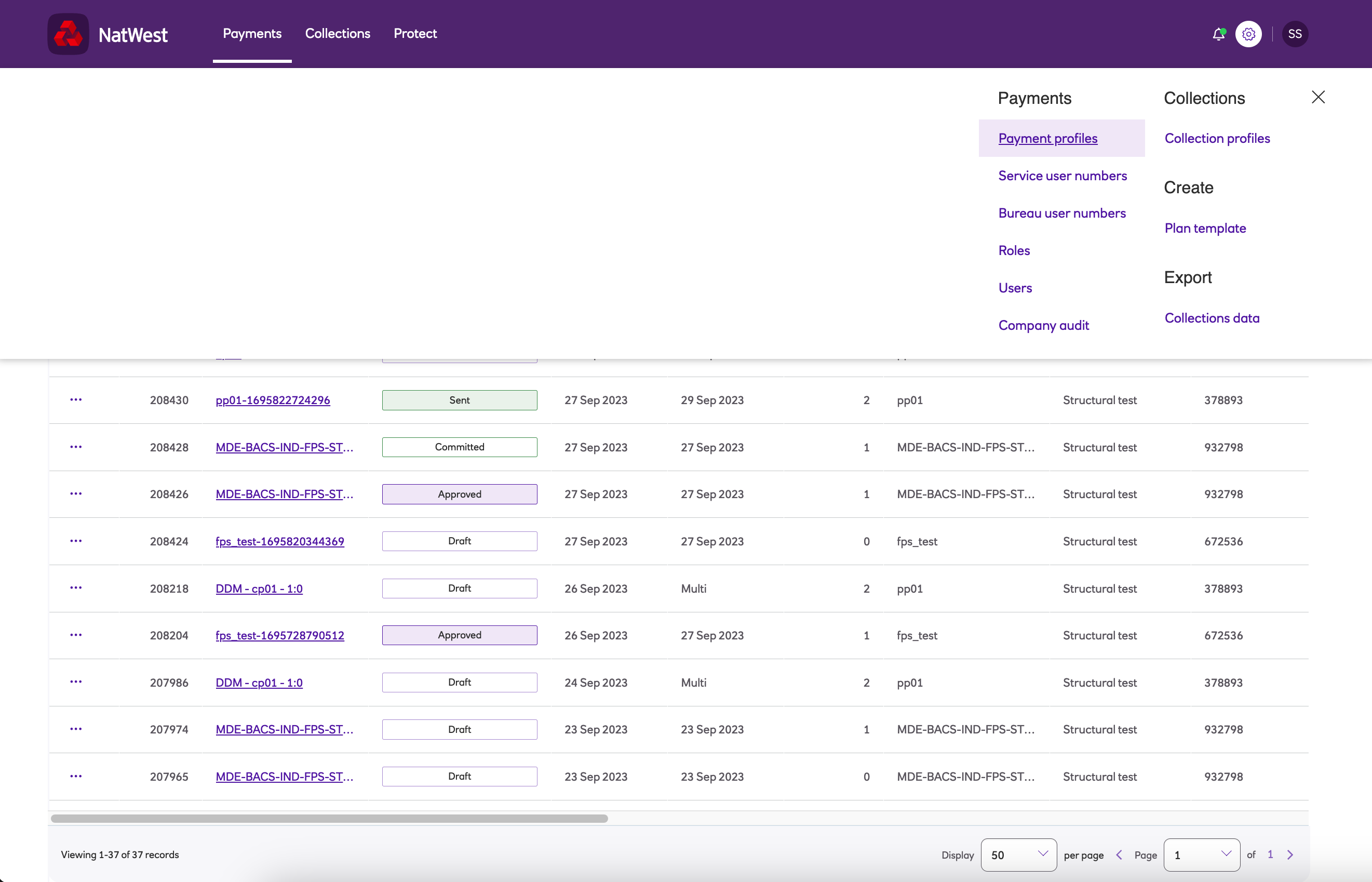Open Plan template under Create
Image resolution: width=1372 pixels, height=882 pixels.
[1205, 228]
